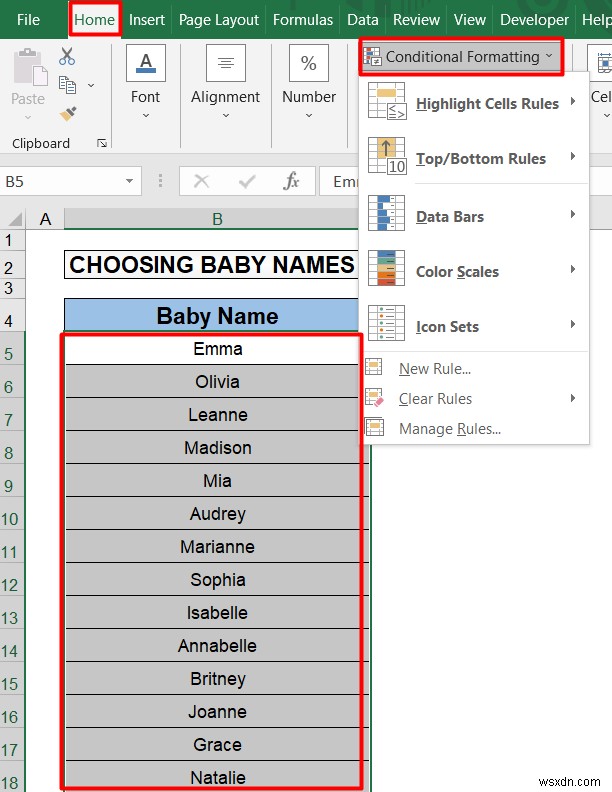The width and height of the screenshot is (612, 792).
Task: Select the Mia cell
Action: (217, 480)
